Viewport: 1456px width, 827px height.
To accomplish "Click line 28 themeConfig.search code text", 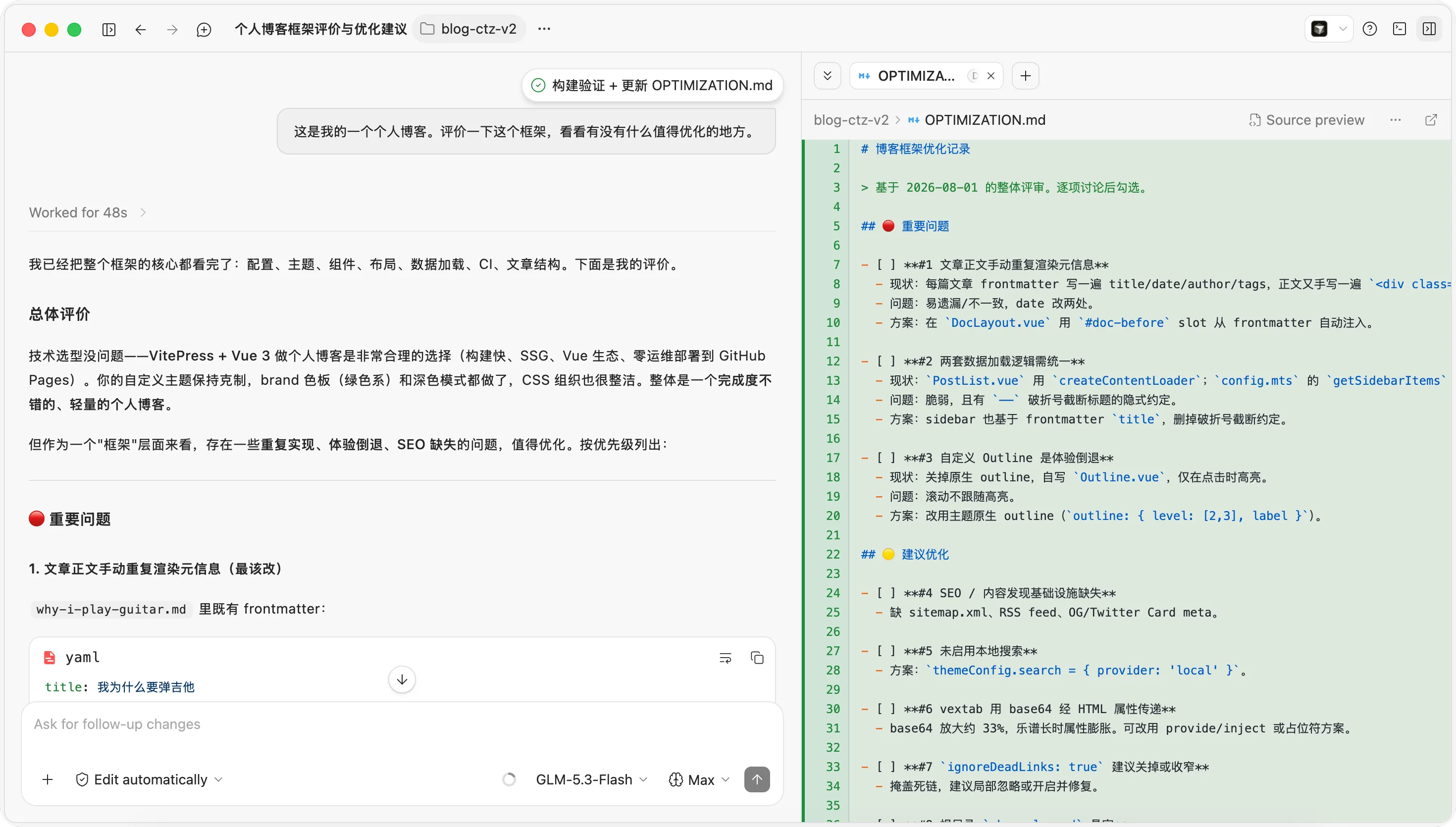I will point(1083,670).
